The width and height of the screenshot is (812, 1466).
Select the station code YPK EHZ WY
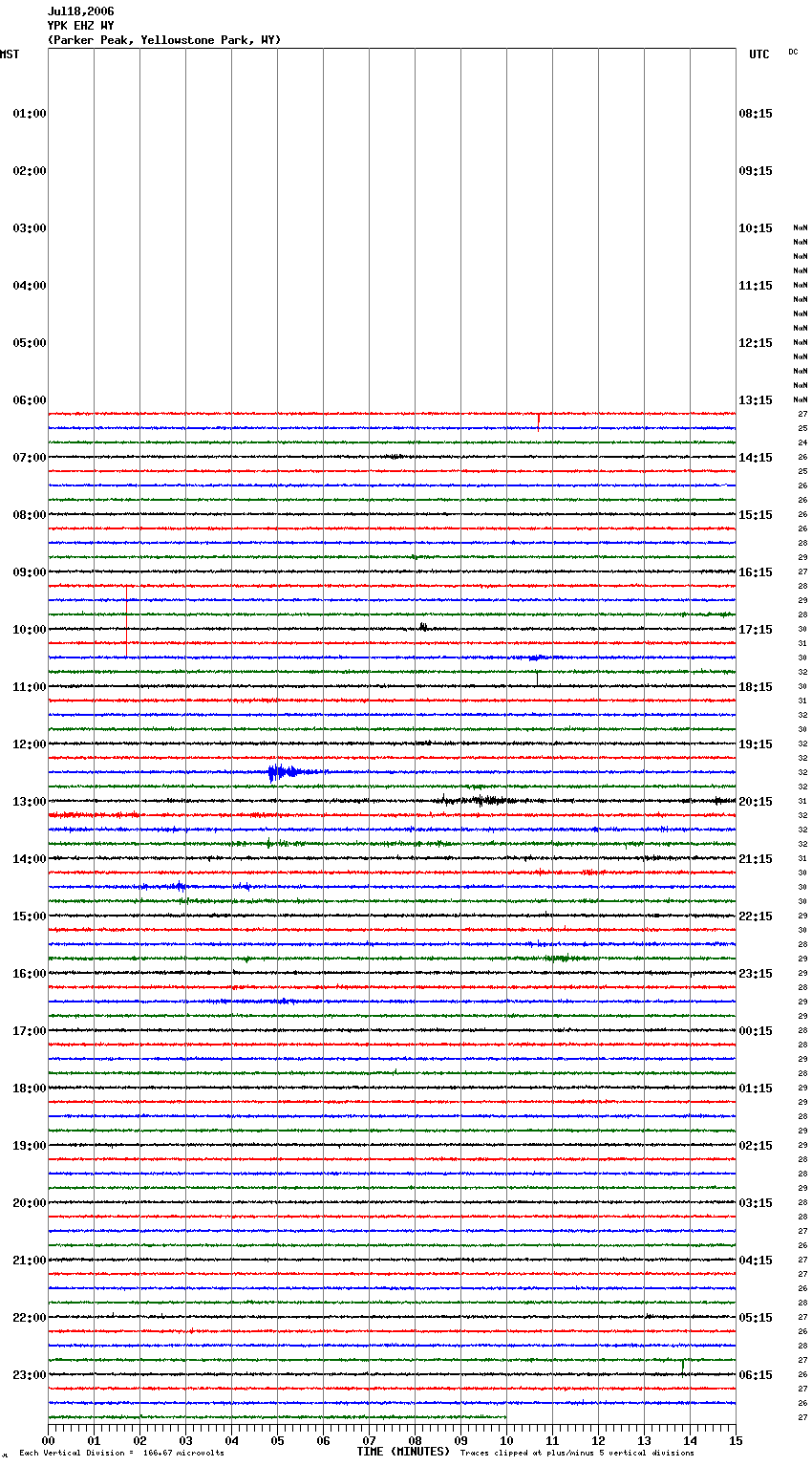click(x=80, y=26)
